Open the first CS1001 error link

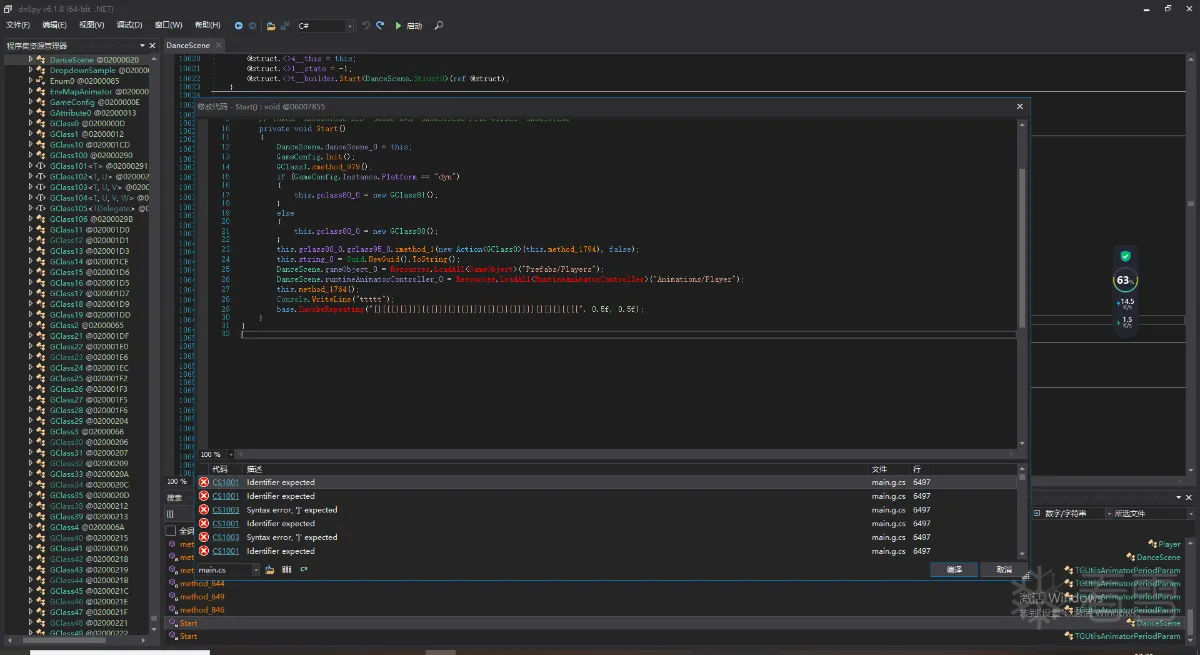pyautogui.click(x=225, y=482)
